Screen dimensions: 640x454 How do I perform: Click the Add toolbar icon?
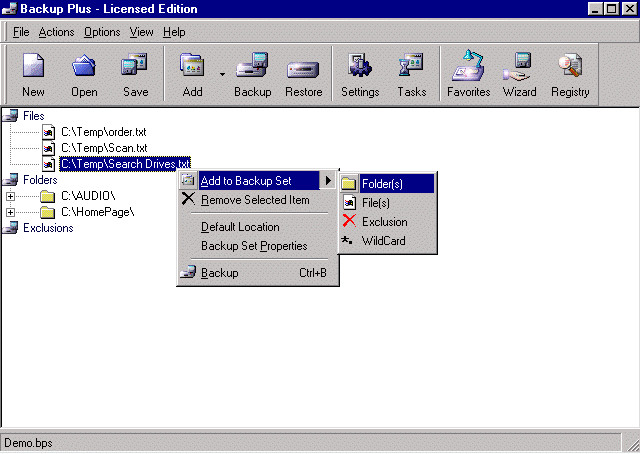click(192, 74)
